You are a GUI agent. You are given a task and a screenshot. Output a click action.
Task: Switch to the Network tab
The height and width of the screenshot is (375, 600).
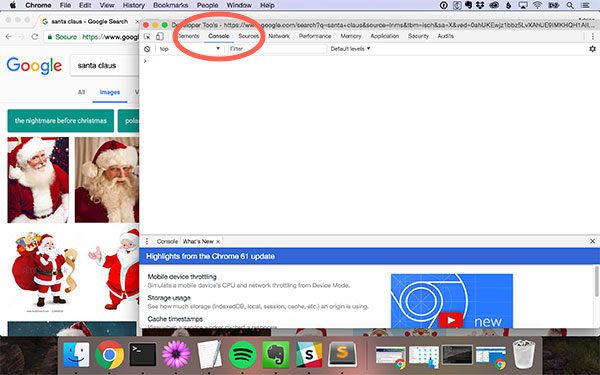pos(279,36)
